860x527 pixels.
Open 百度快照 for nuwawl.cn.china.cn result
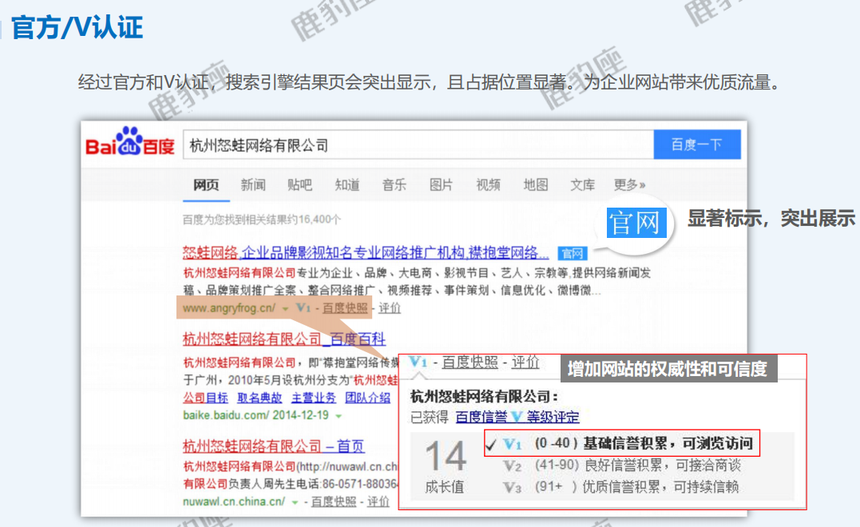pyautogui.click(x=333, y=502)
